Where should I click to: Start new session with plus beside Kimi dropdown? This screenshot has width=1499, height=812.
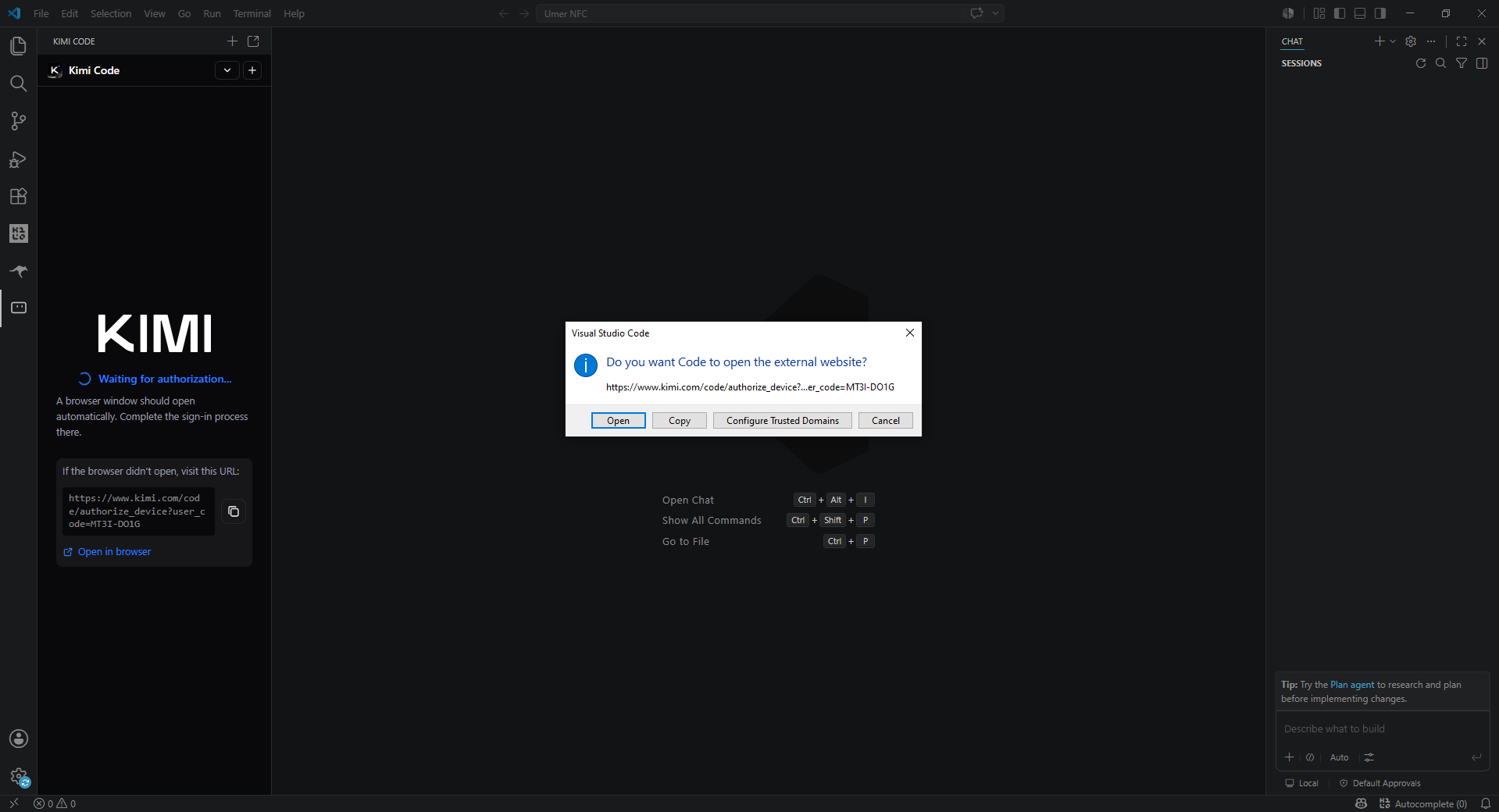[252, 70]
